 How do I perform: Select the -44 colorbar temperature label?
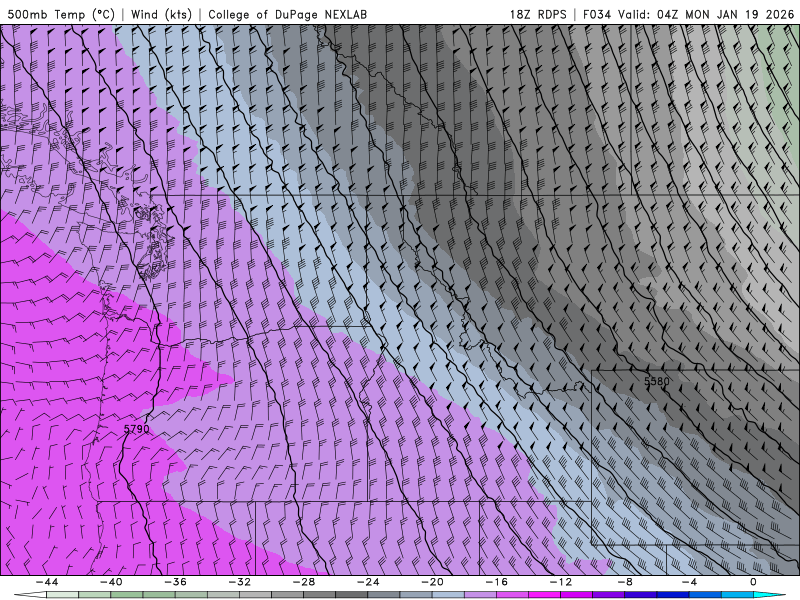(x=47, y=582)
